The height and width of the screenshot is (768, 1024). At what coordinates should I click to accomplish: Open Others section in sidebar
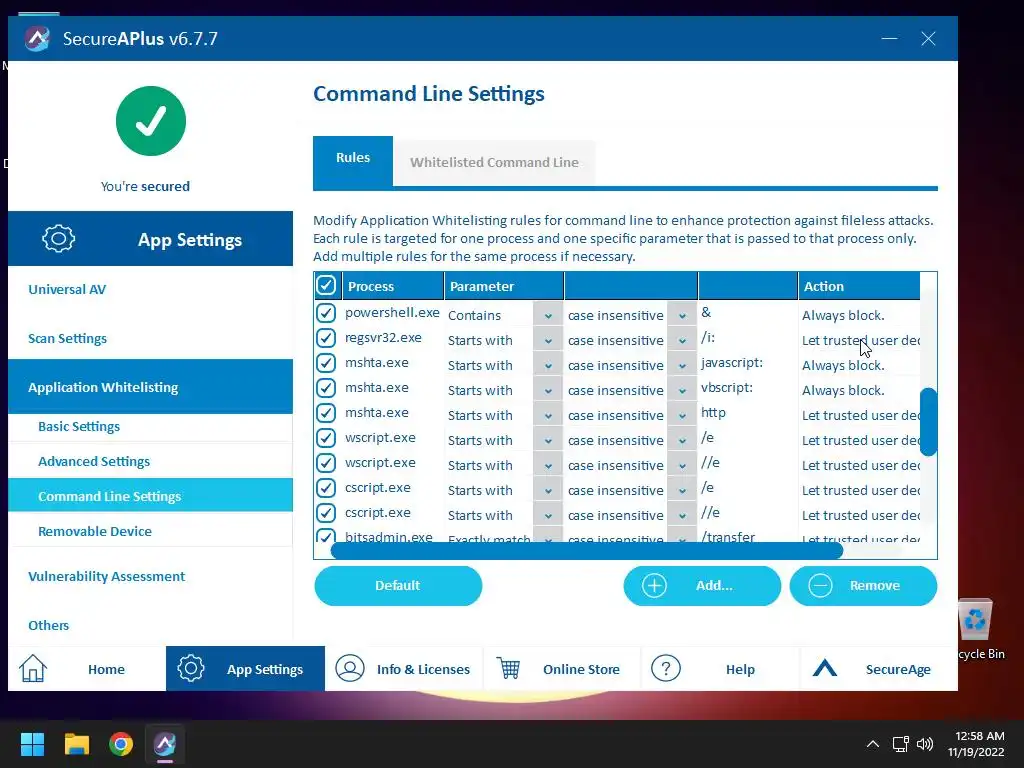point(48,625)
